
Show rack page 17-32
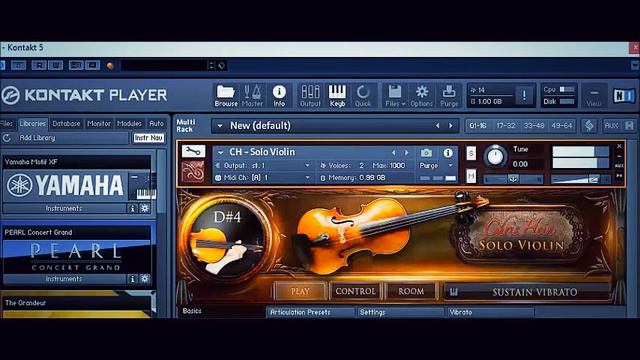[x=506, y=126]
